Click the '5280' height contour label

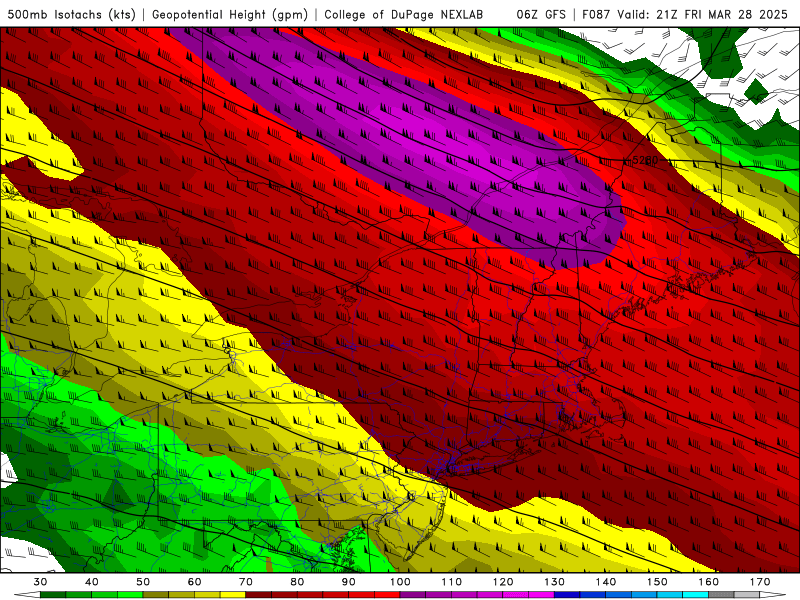[x=645, y=160]
